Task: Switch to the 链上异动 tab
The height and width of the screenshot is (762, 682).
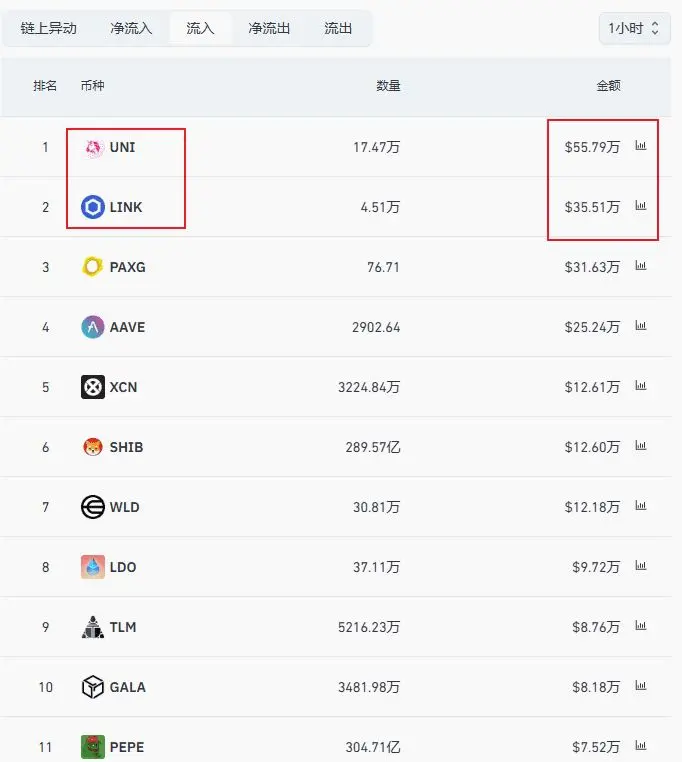Action: click(x=49, y=29)
